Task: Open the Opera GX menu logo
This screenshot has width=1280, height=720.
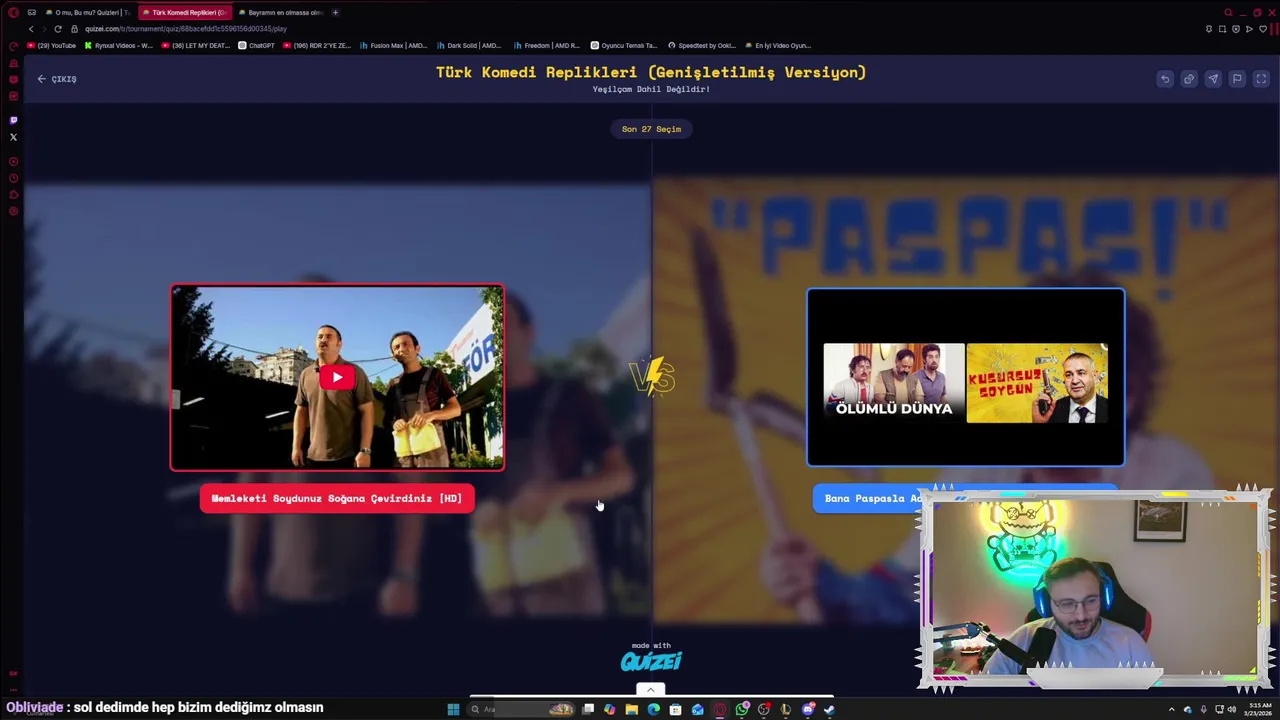Action: click(x=13, y=12)
